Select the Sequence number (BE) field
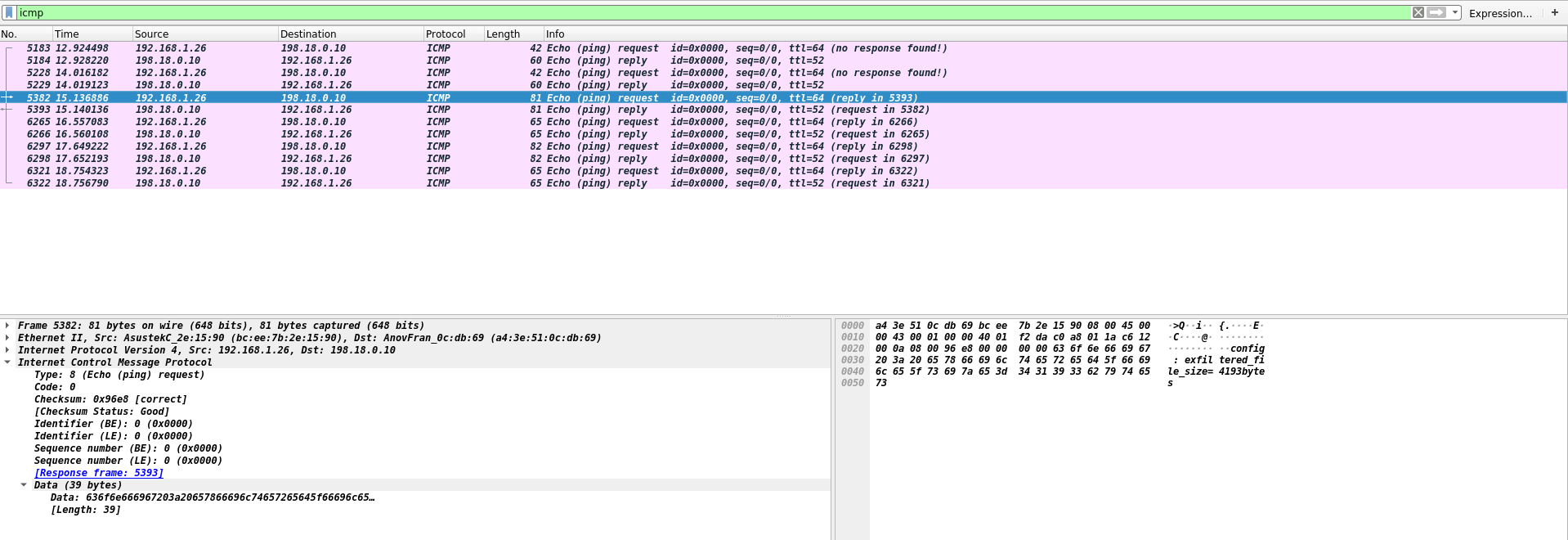The height and width of the screenshot is (540, 1568). coord(128,448)
